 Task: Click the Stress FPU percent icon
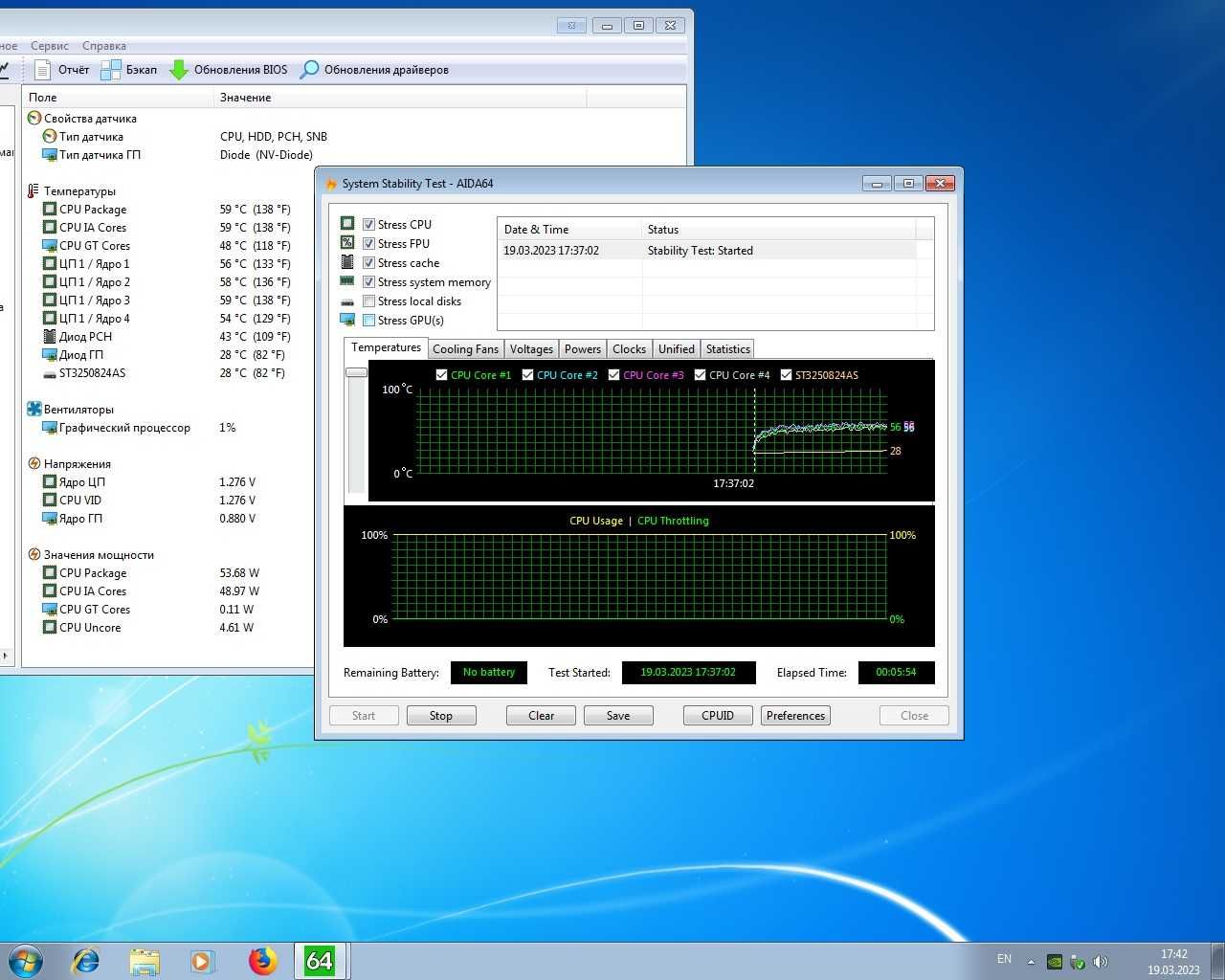[347, 242]
